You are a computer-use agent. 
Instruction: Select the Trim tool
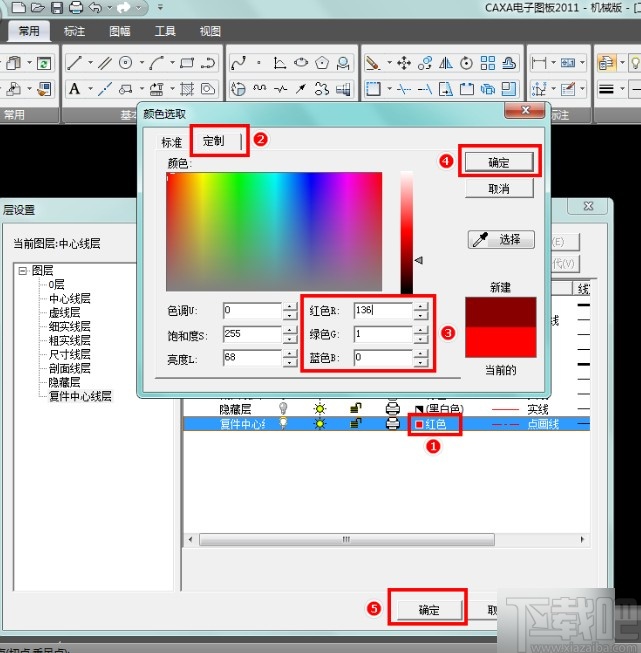pyautogui.click(x=404, y=88)
